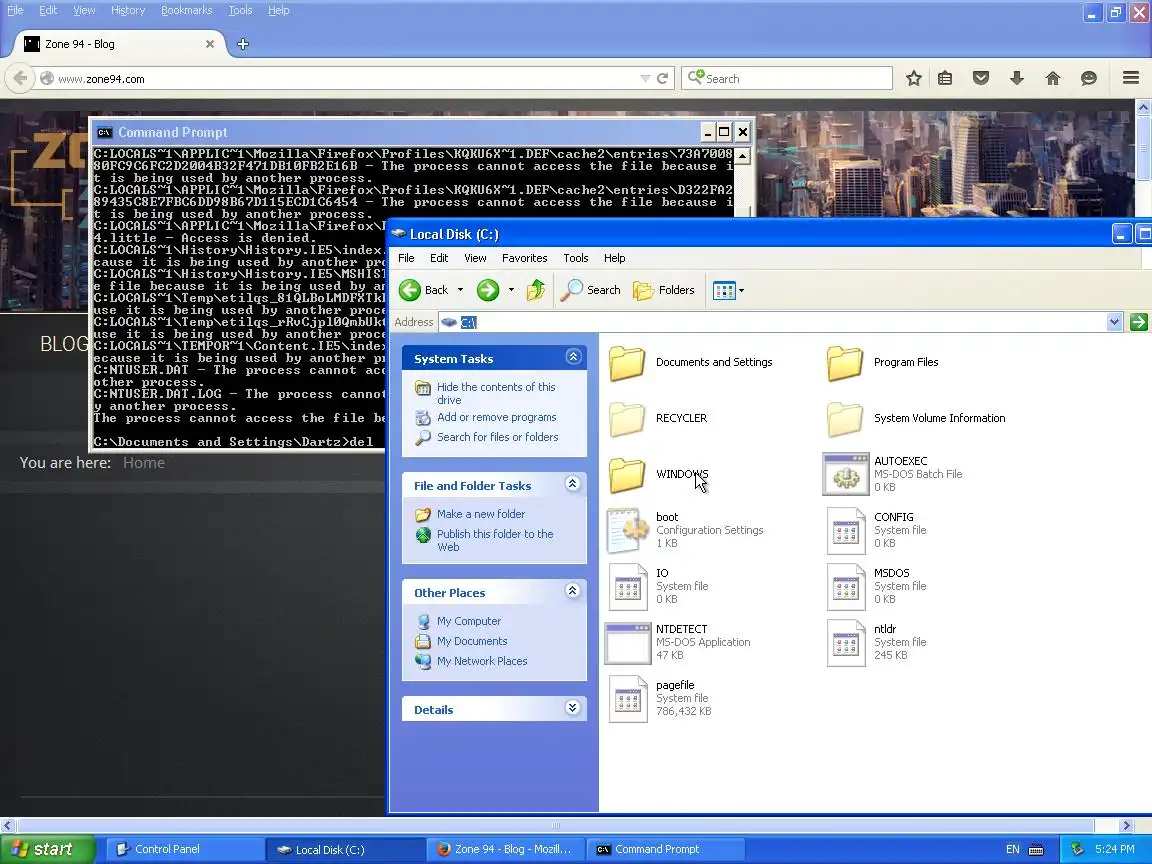Select the MSDOS system file
The width and height of the screenshot is (1152, 864).
point(876,586)
